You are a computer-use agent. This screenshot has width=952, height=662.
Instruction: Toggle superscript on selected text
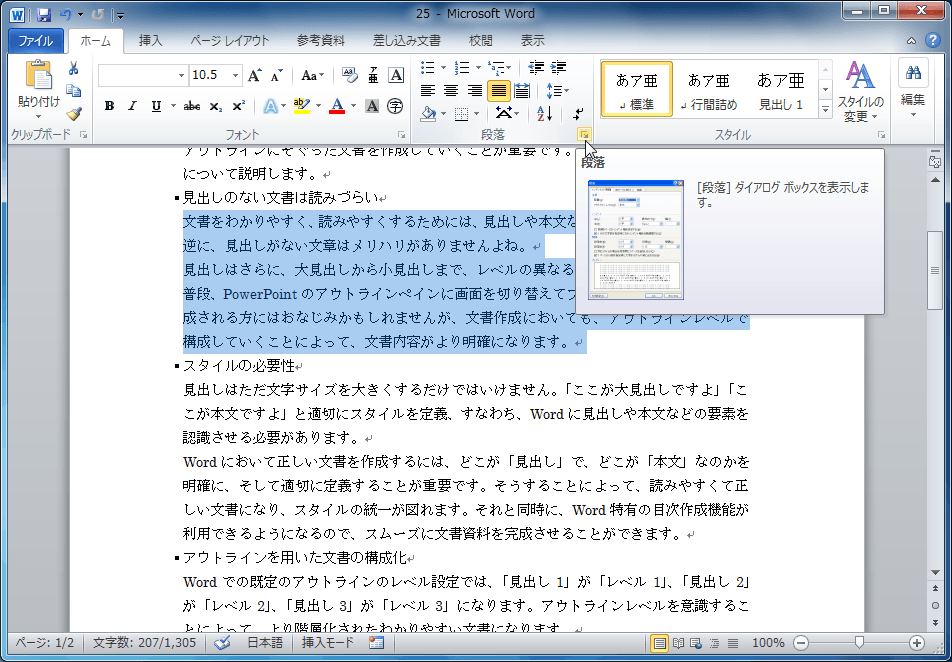click(238, 106)
